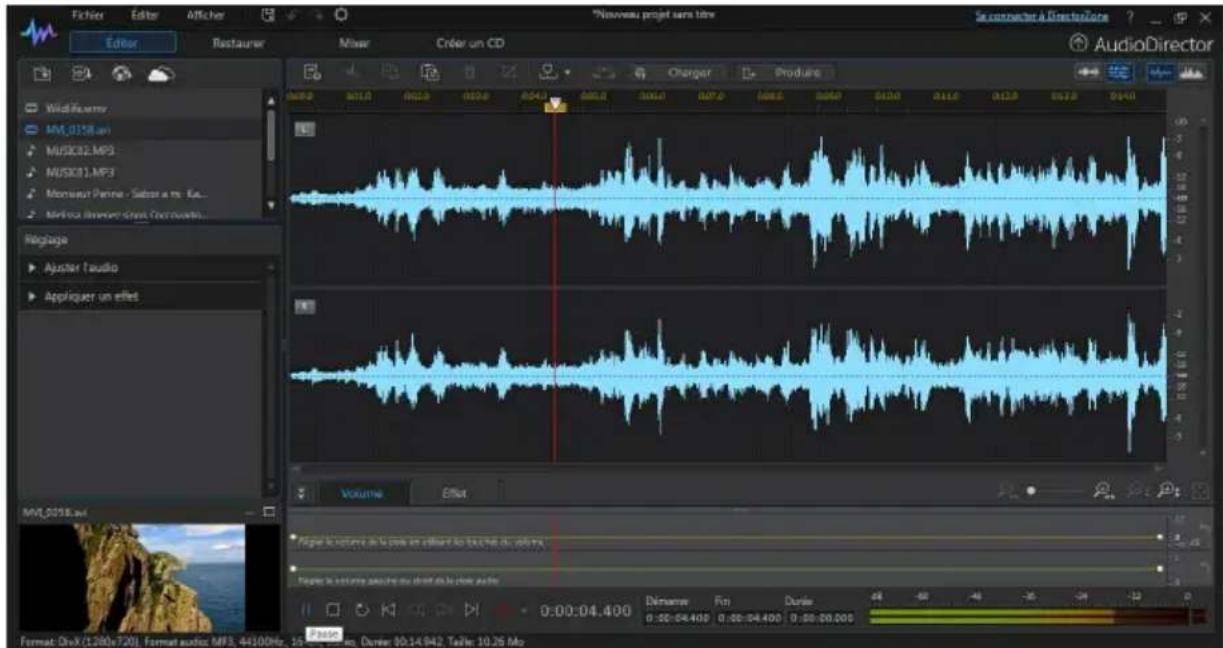Click the redo arrow icon

point(315,16)
